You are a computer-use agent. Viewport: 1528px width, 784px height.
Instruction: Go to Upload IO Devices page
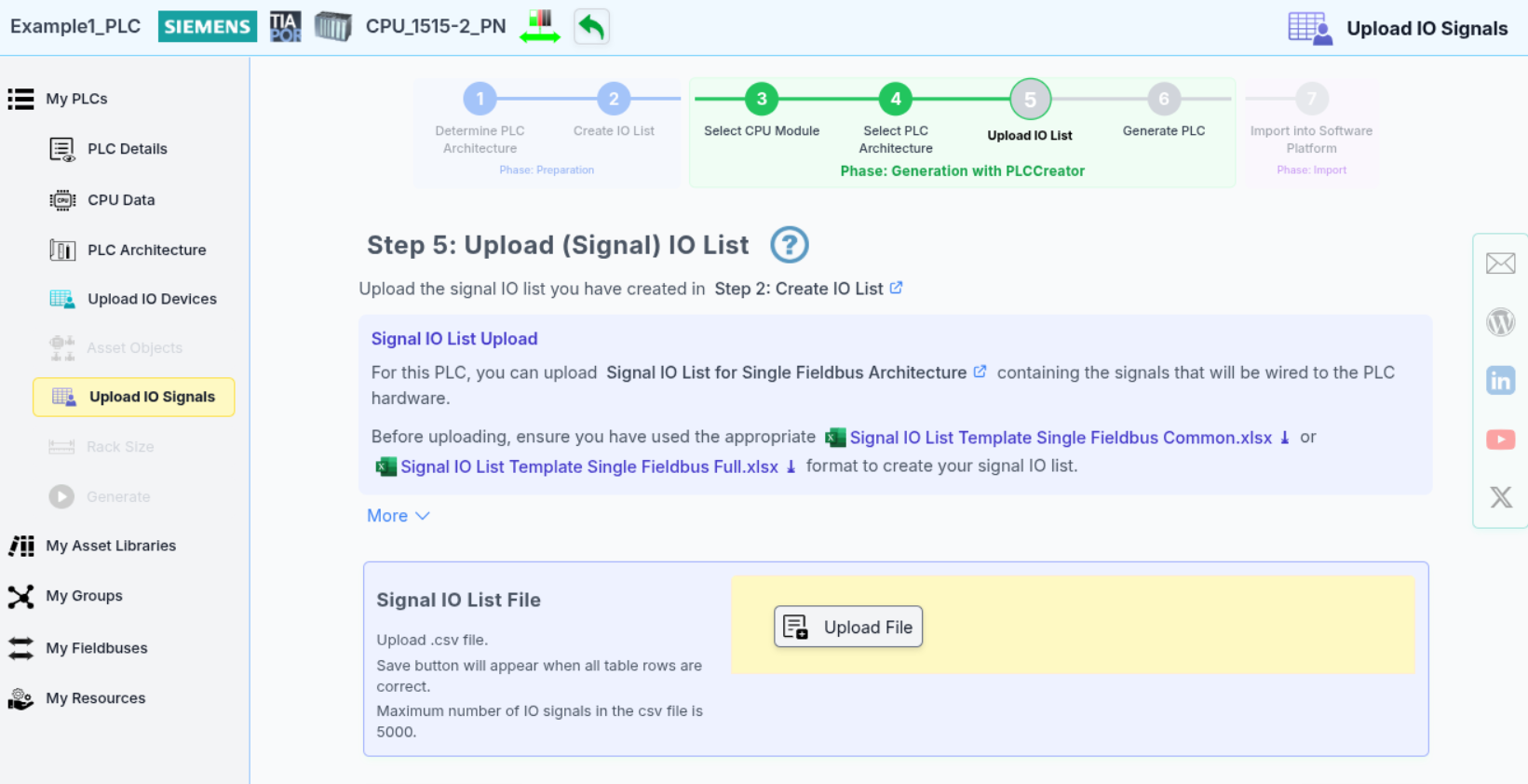point(152,299)
